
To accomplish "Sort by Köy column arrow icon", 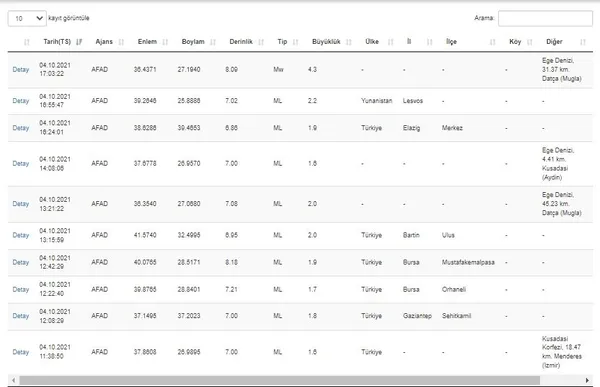I will coord(530,42).
